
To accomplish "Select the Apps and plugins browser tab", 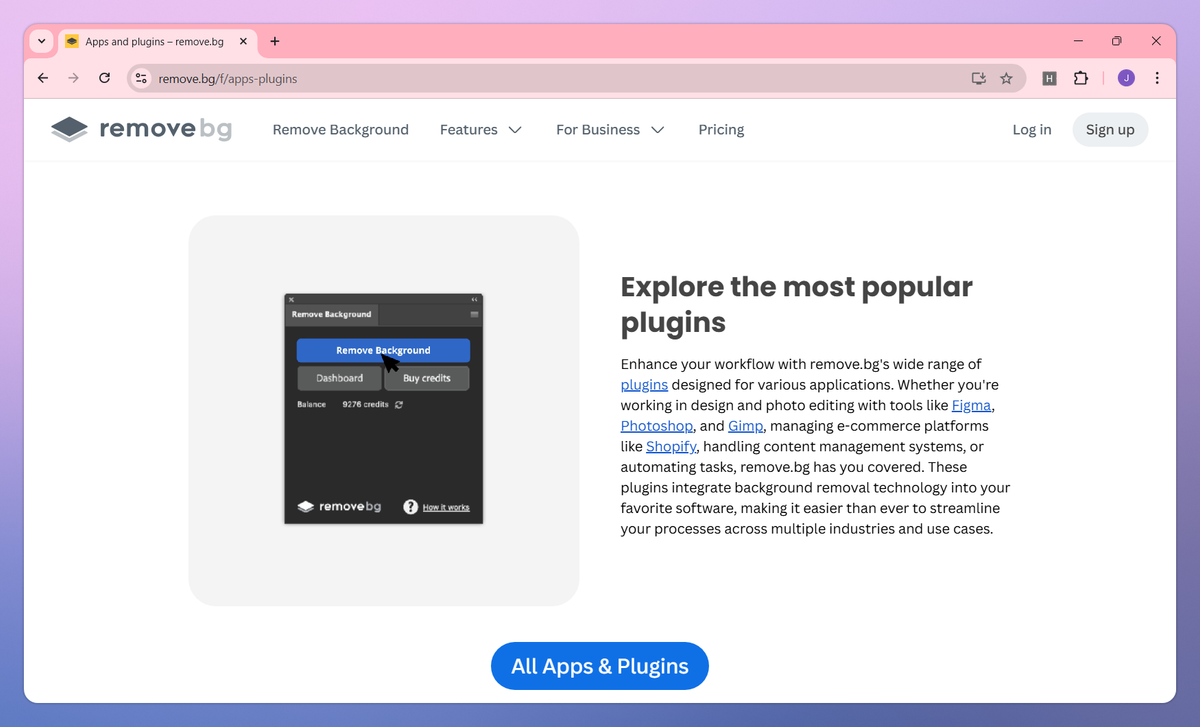I will pyautogui.click(x=157, y=41).
